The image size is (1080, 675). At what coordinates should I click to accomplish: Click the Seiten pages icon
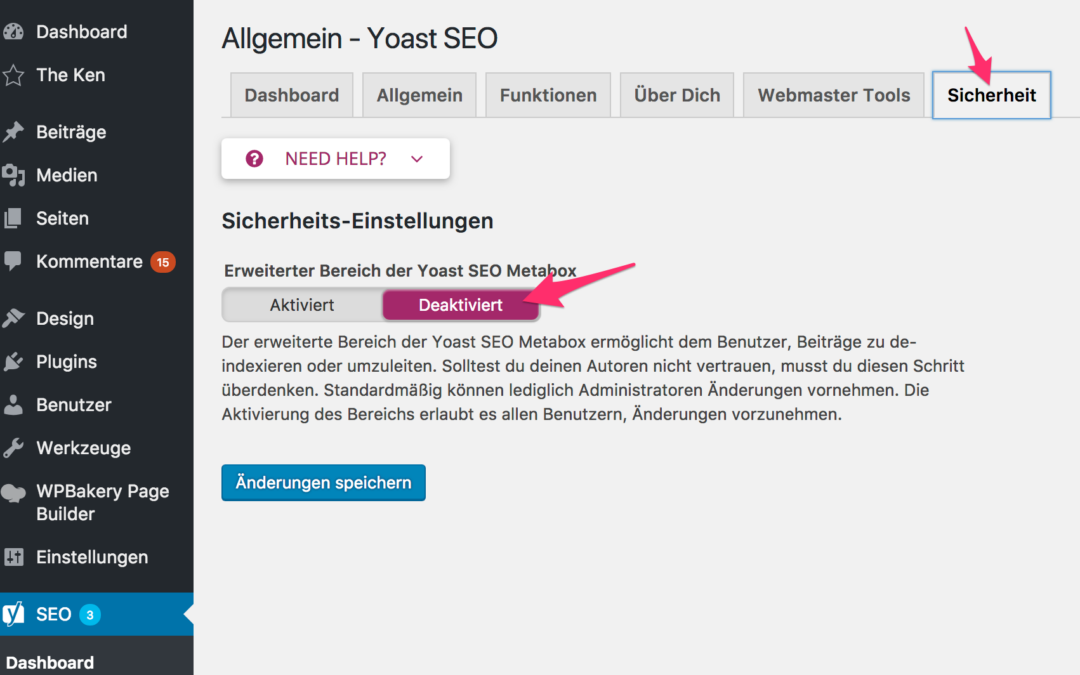(13, 219)
